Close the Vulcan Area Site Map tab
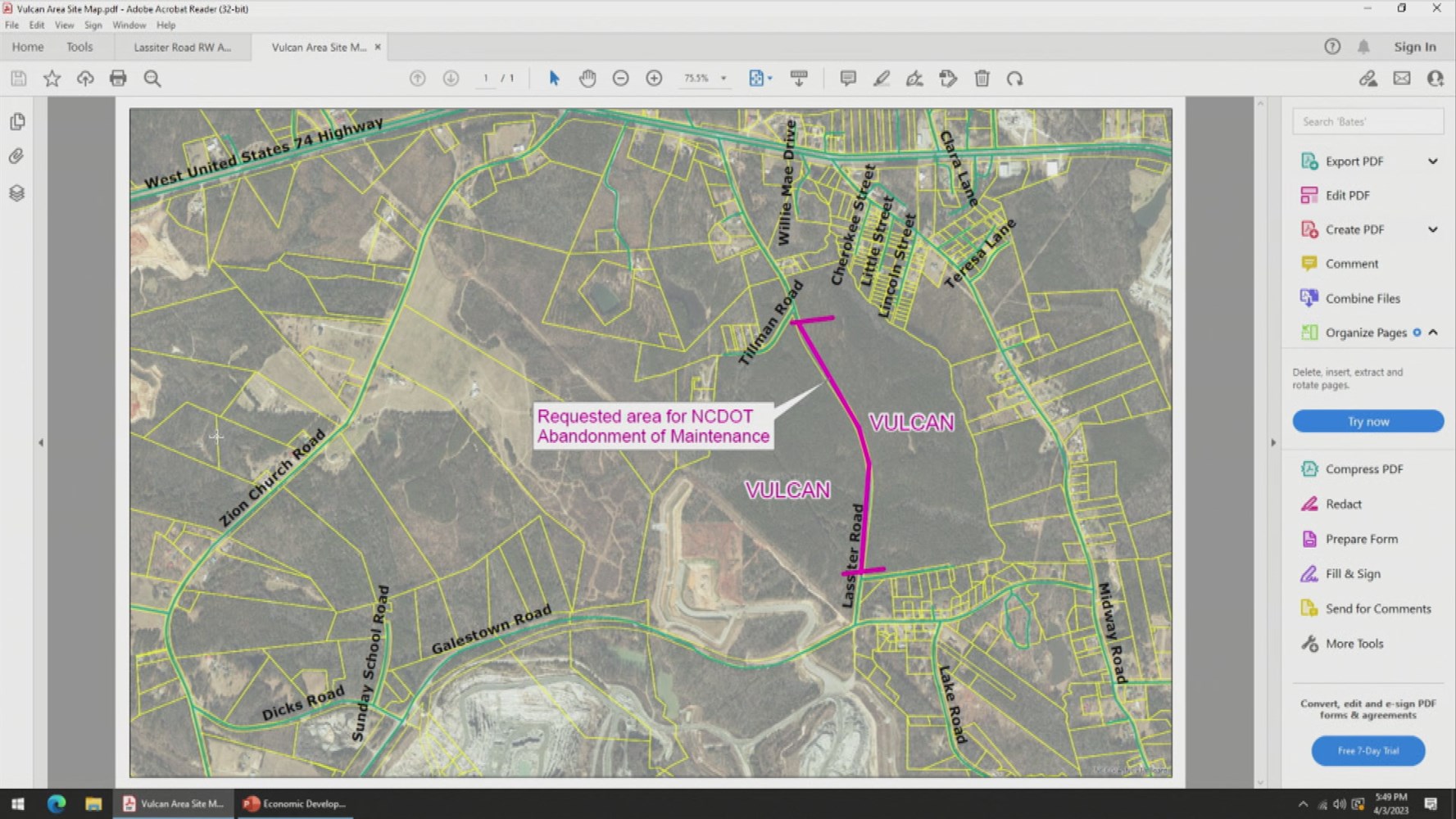This screenshot has height=819, width=1456. tap(378, 47)
